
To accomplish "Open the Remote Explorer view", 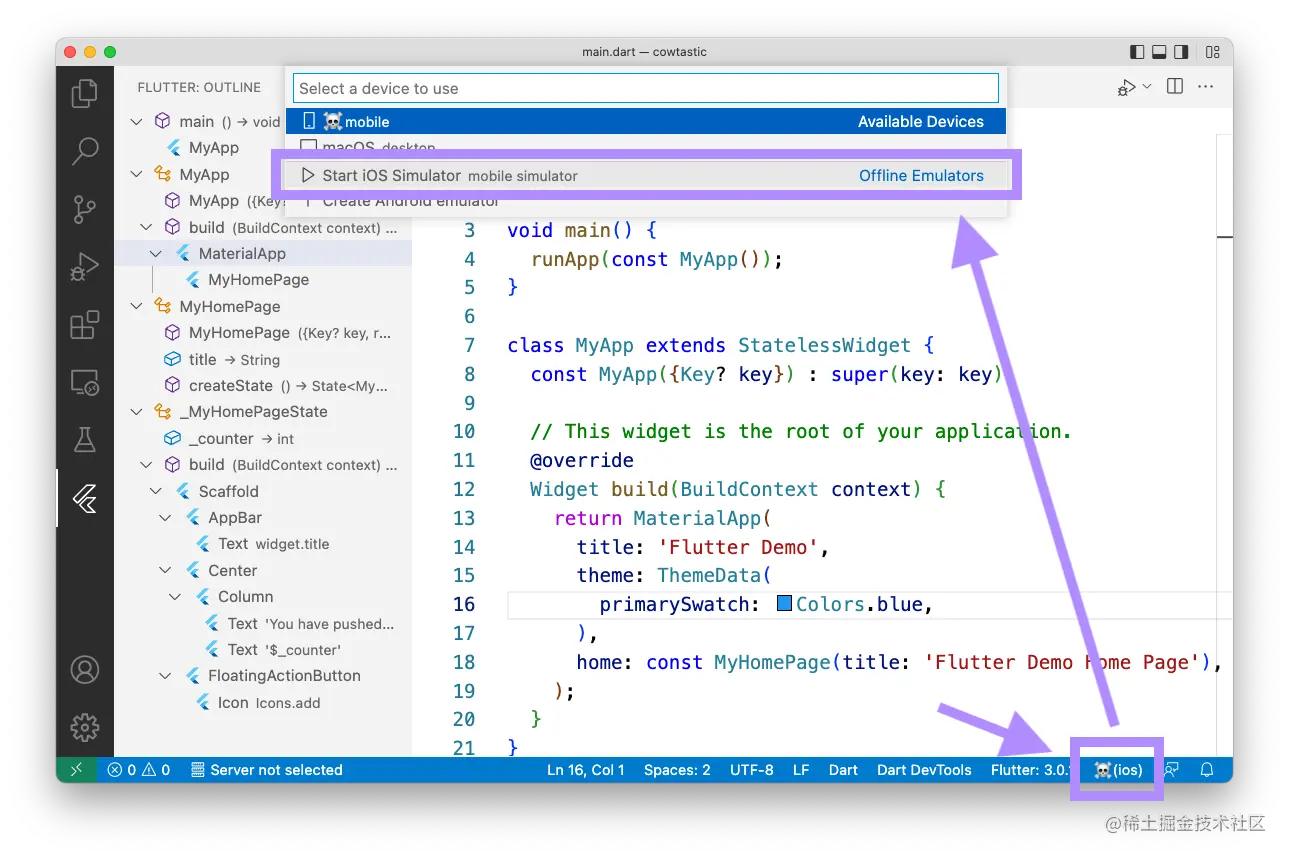I will click(x=85, y=382).
